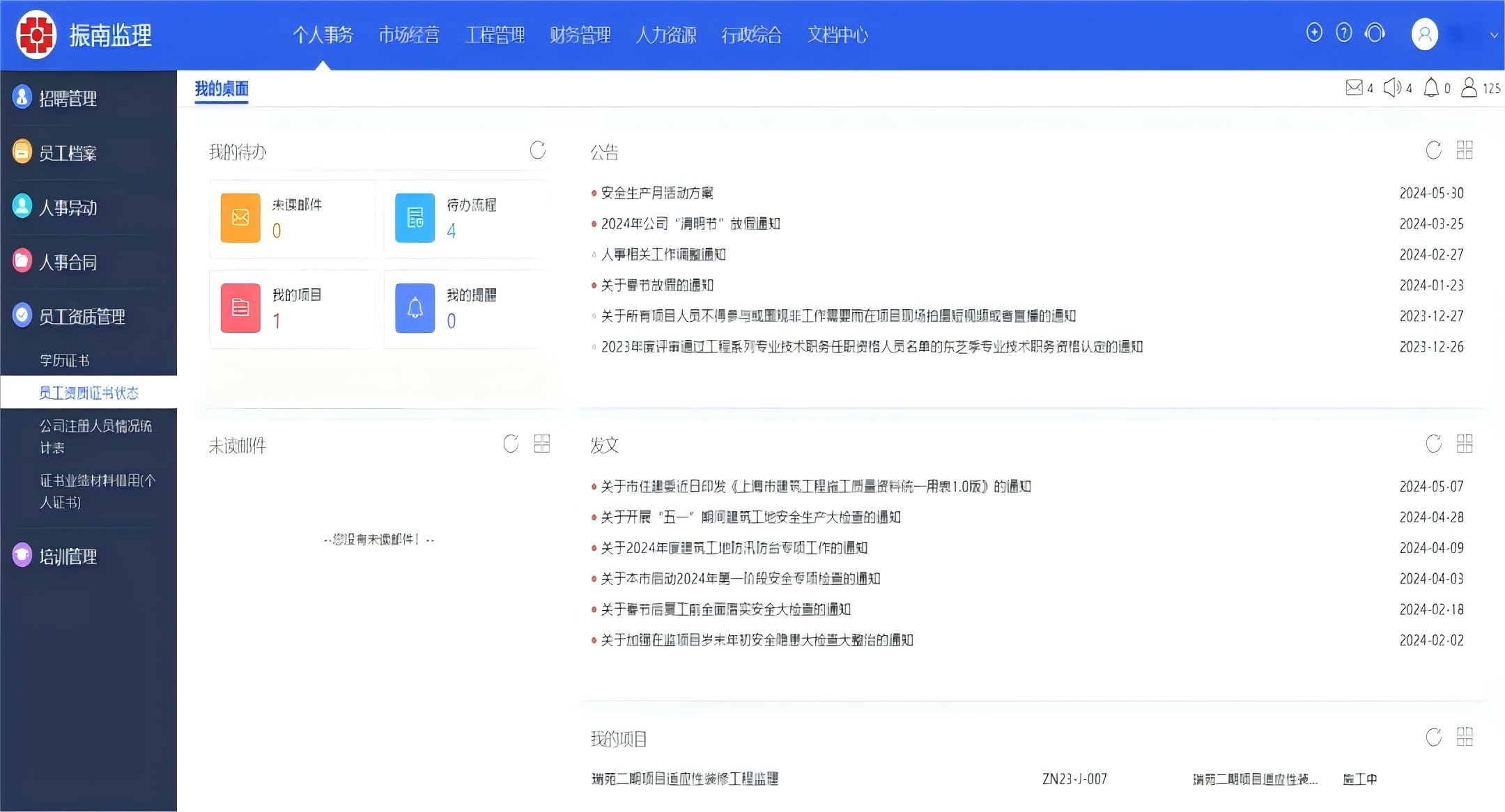This screenshot has width=1505, height=812.
Task: Expand 招聘管理 sidebar section
Action: [x=68, y=98]
